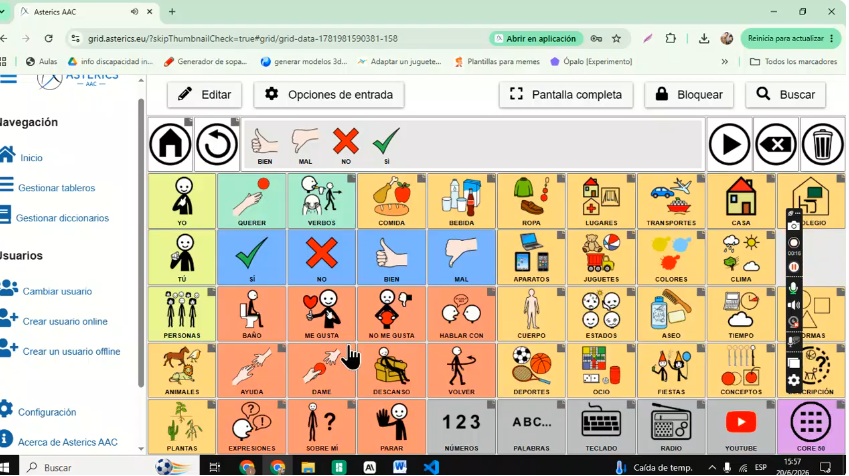
Task: Open the FIESTAS parties category
Action: [x=671, y=370]
